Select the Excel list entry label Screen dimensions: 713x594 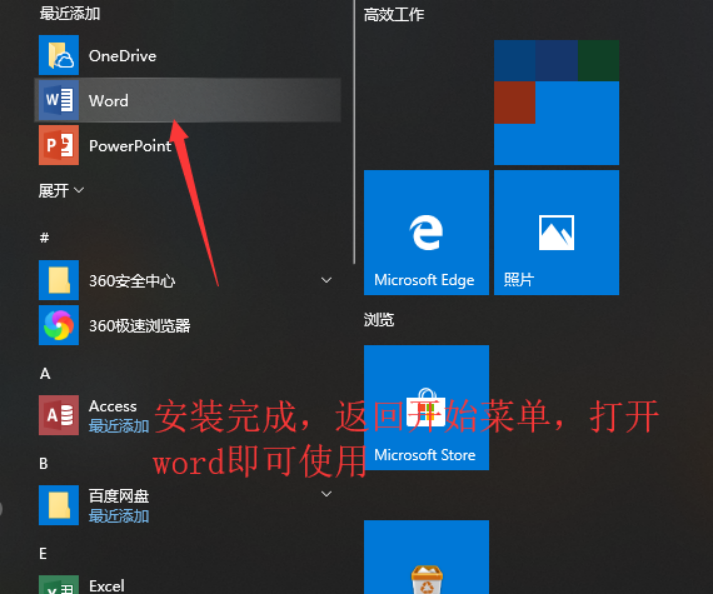click(x=106, y=586)
